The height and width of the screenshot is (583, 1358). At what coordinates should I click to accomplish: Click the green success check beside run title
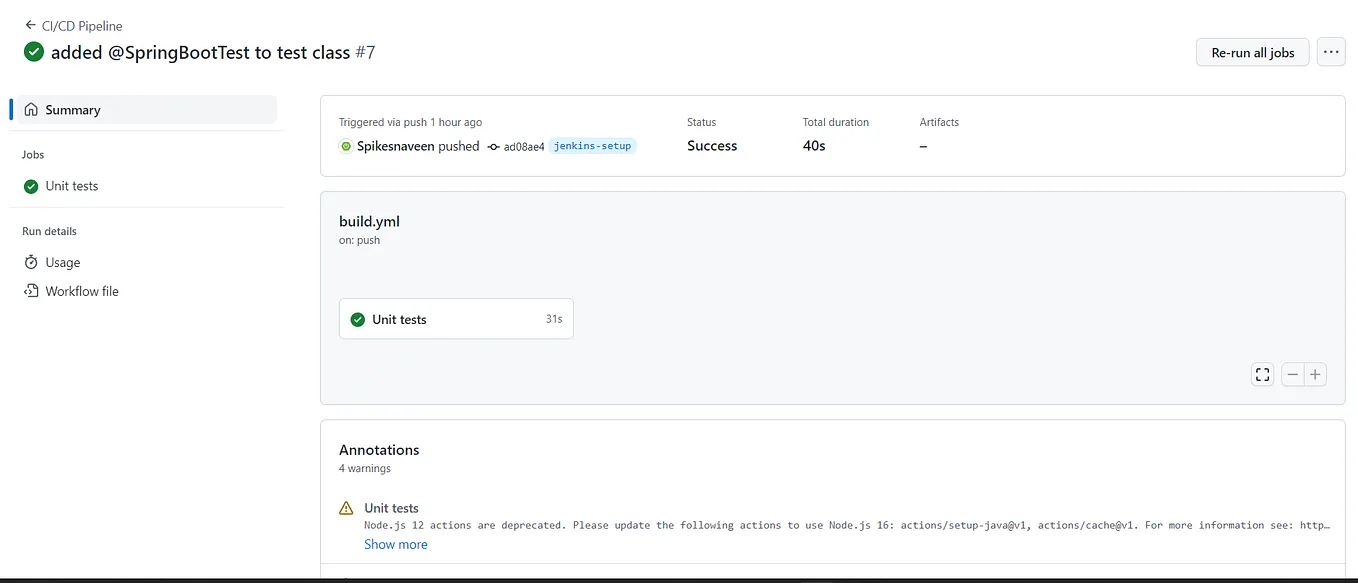(33, 51)
